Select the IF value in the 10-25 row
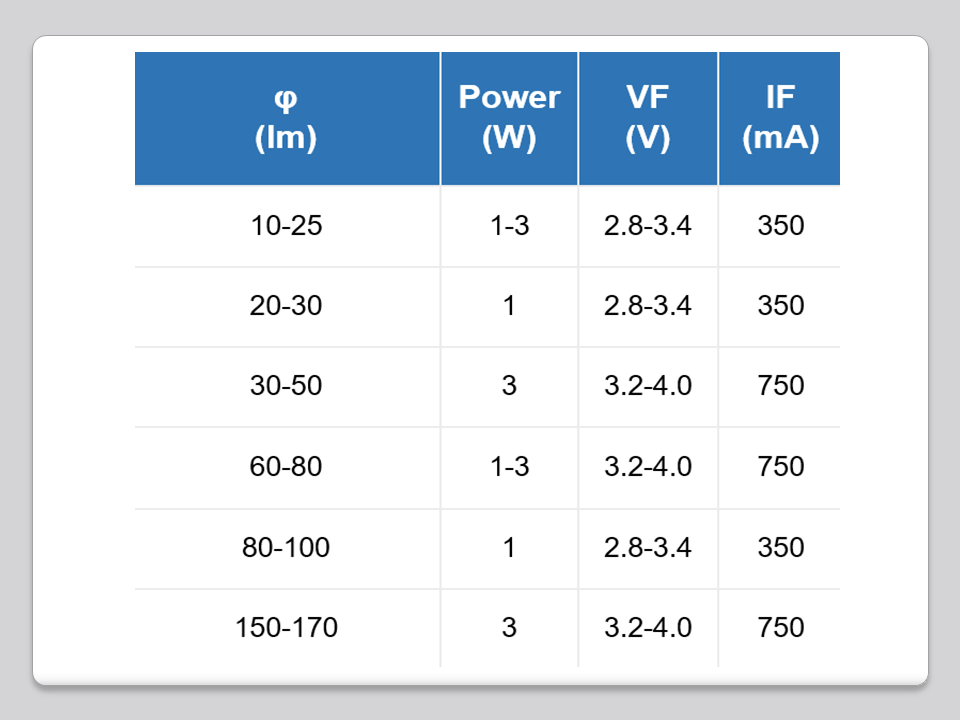The height and width of the screenshot is (720, 960). (780, 226)
